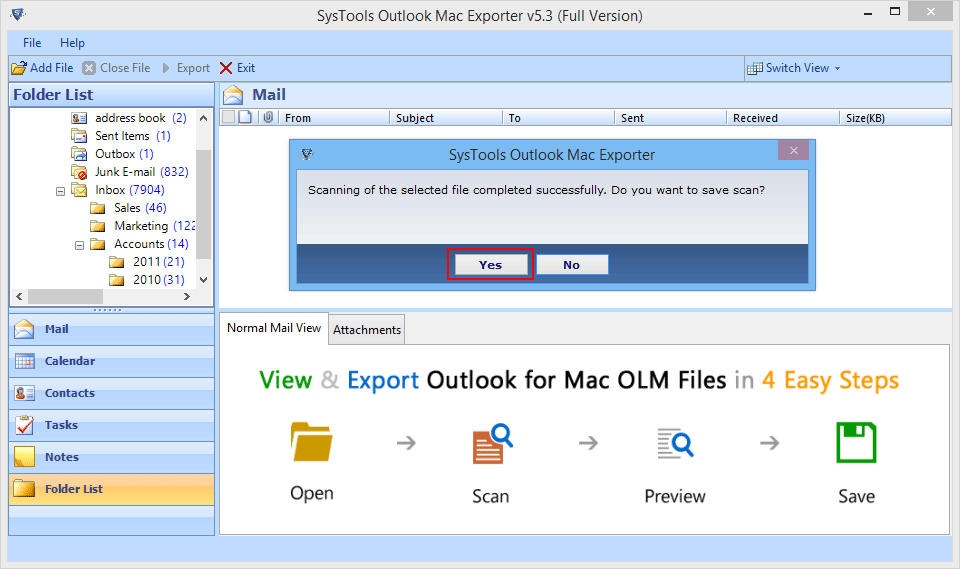
Task: Toggle the select-all checkbox in mail header
Action: tap(228, 117)
